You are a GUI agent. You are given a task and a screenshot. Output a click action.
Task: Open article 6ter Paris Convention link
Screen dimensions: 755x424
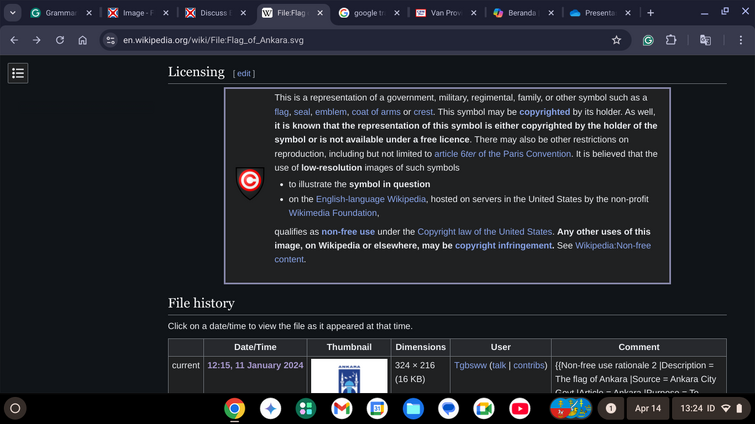tap(503, 154)
